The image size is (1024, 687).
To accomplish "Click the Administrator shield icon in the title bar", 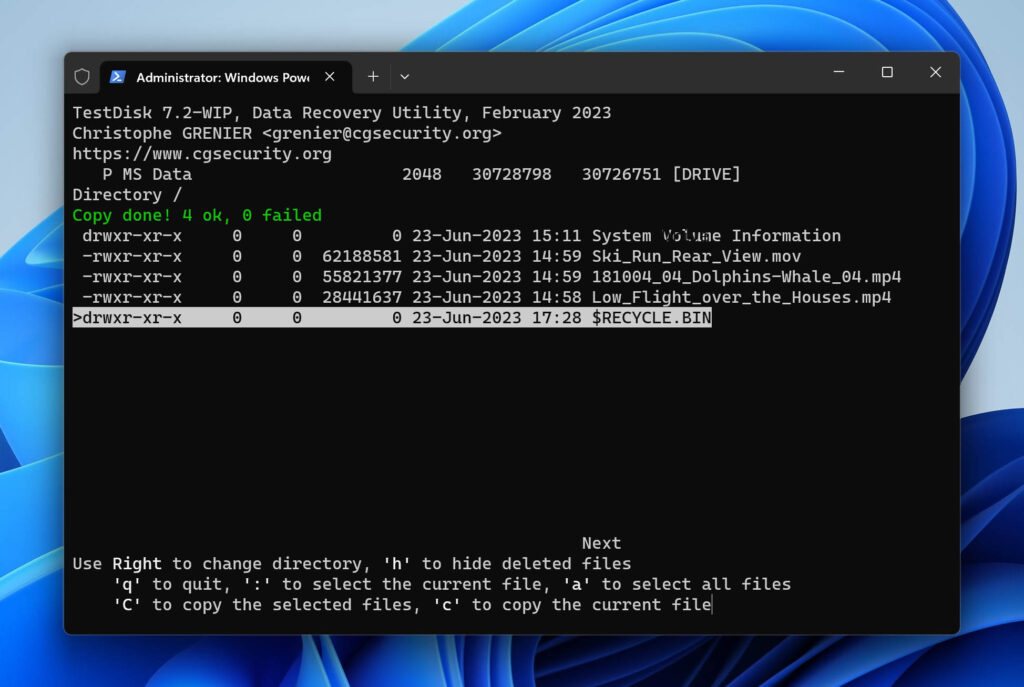I will [x=82, y=76].
